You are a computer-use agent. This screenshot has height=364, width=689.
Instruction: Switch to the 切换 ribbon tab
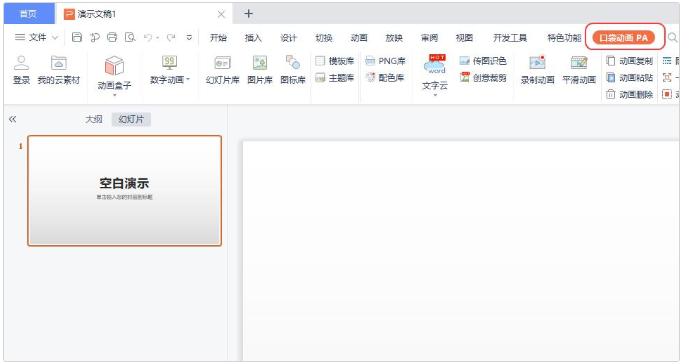click(323, 38)
